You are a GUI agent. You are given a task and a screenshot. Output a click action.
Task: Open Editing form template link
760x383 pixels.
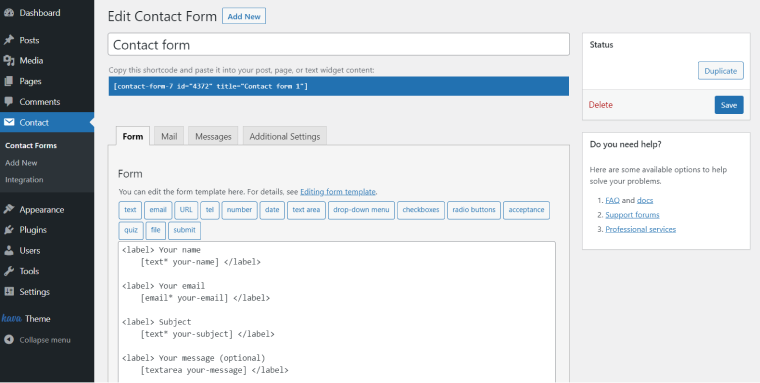[x=338, y=192]
